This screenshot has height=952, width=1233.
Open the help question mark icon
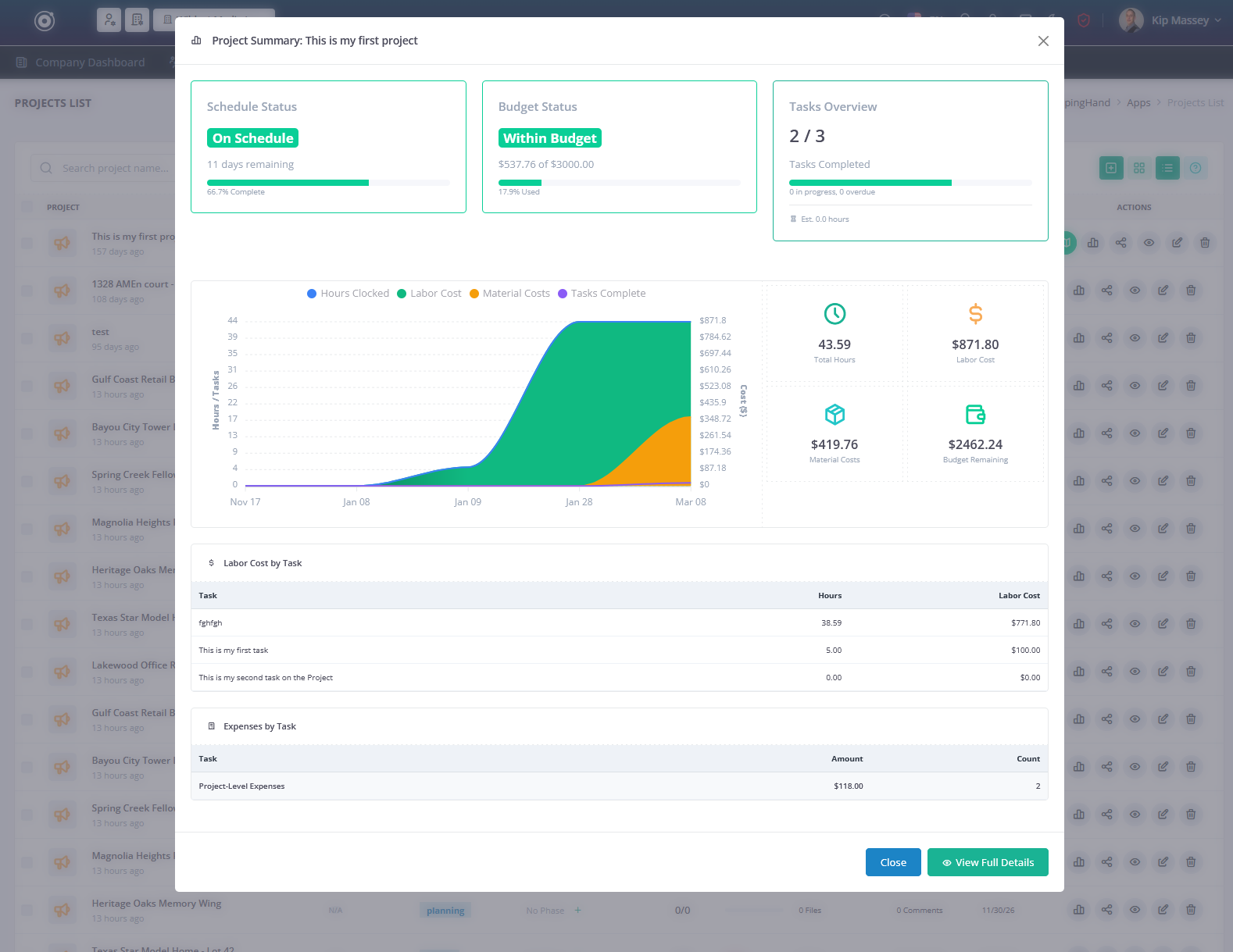(1195, 168)
